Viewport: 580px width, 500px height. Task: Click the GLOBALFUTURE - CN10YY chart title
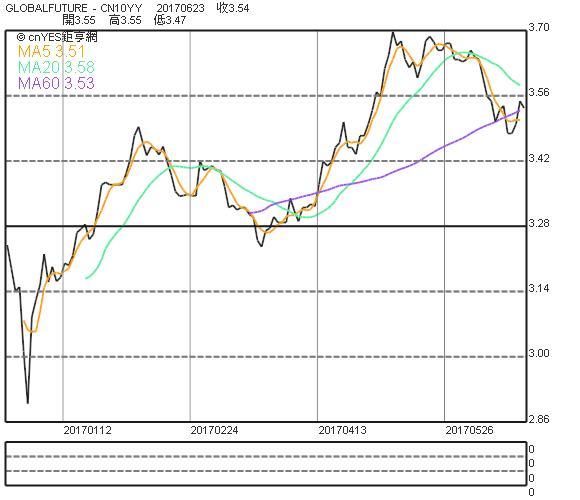click(x=73, y=8)
